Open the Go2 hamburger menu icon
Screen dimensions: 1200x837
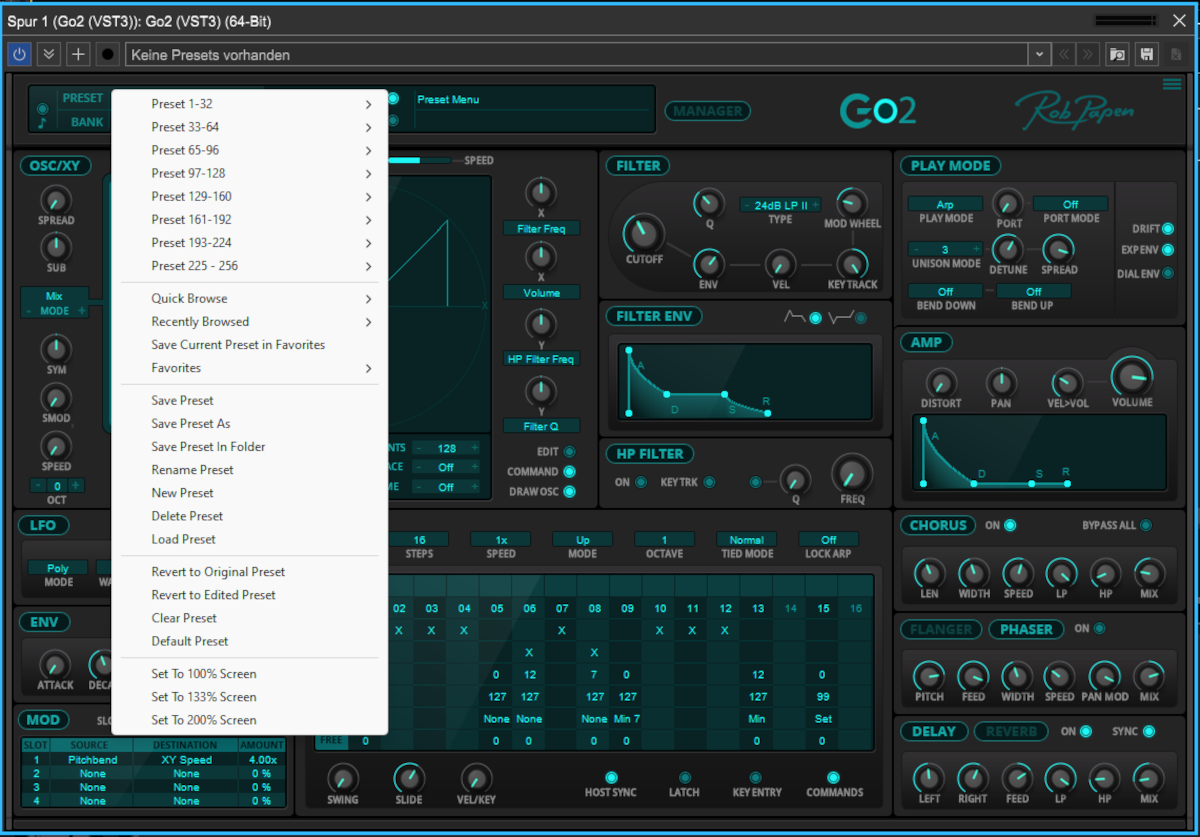[1172, 85]
